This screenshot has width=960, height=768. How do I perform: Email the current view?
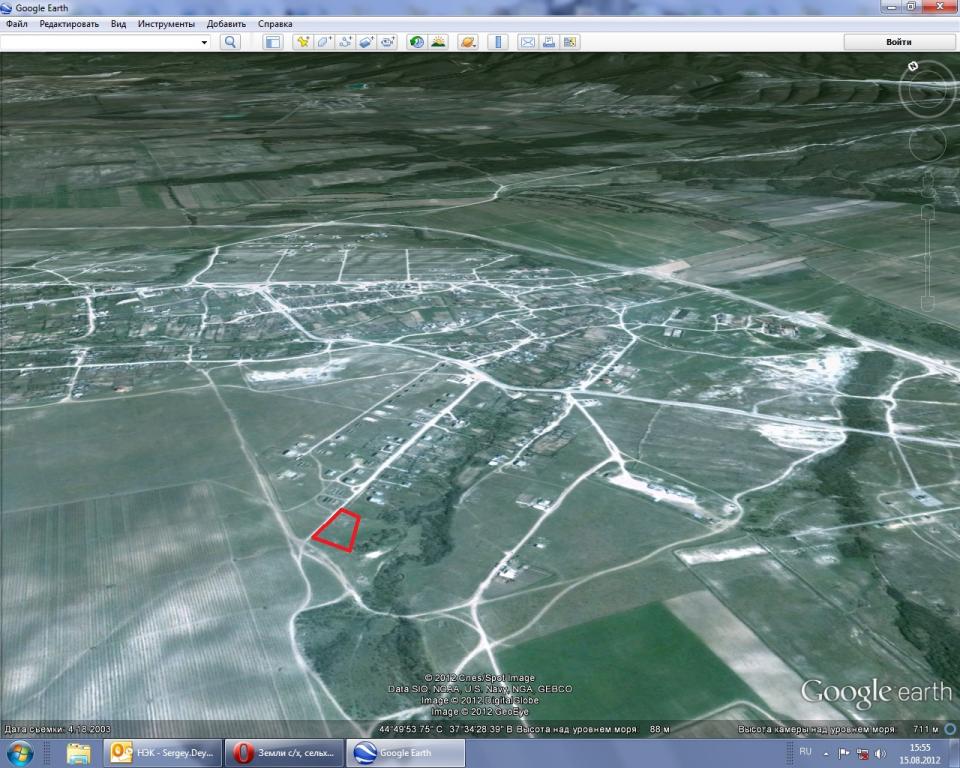[527, 42]
